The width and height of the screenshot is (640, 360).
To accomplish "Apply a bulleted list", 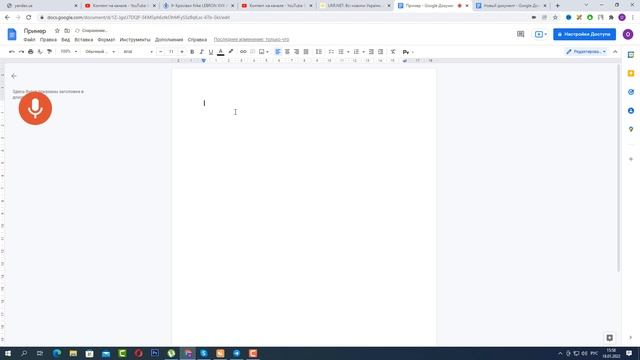I will [341, 52].
